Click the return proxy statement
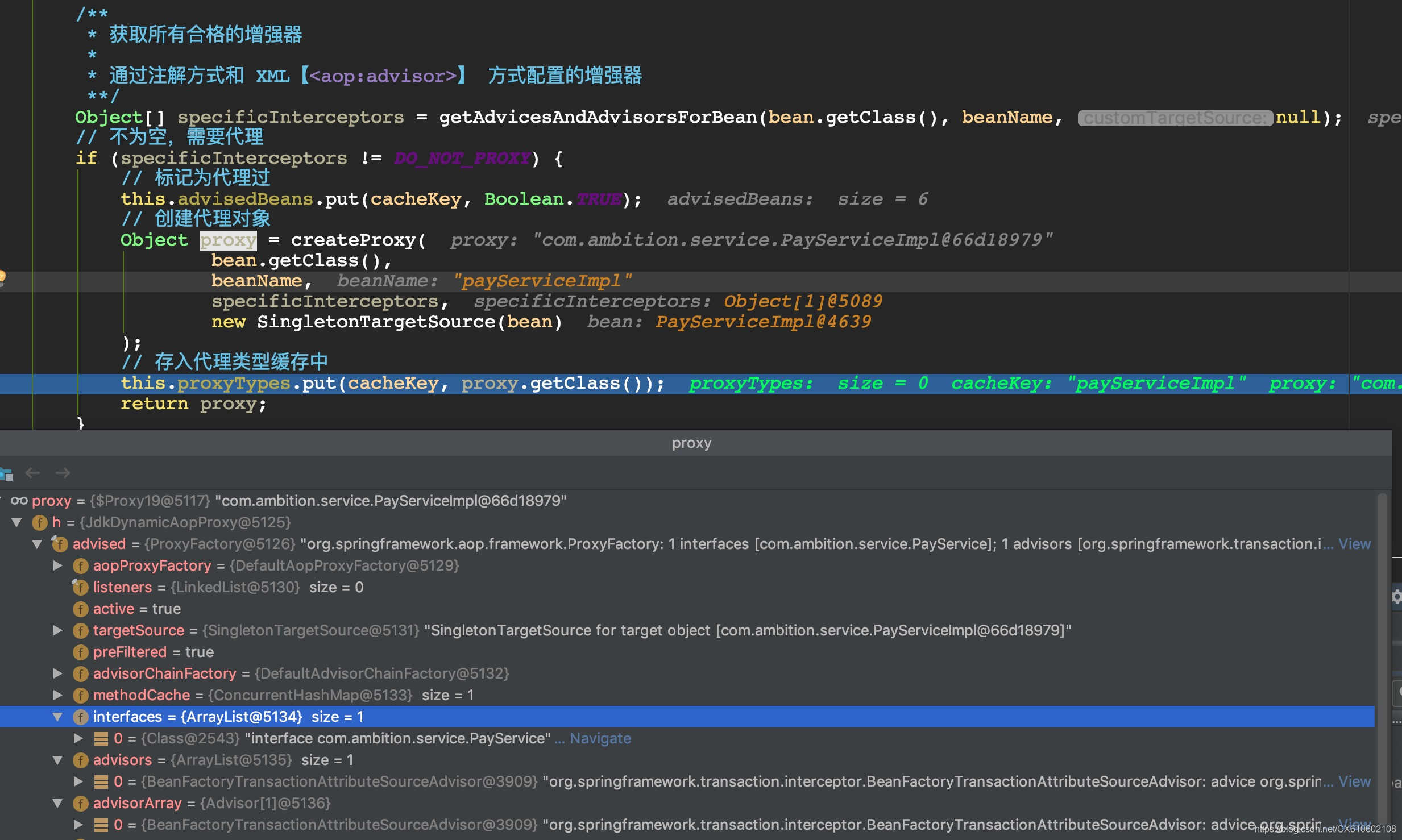 pos(193,404)
